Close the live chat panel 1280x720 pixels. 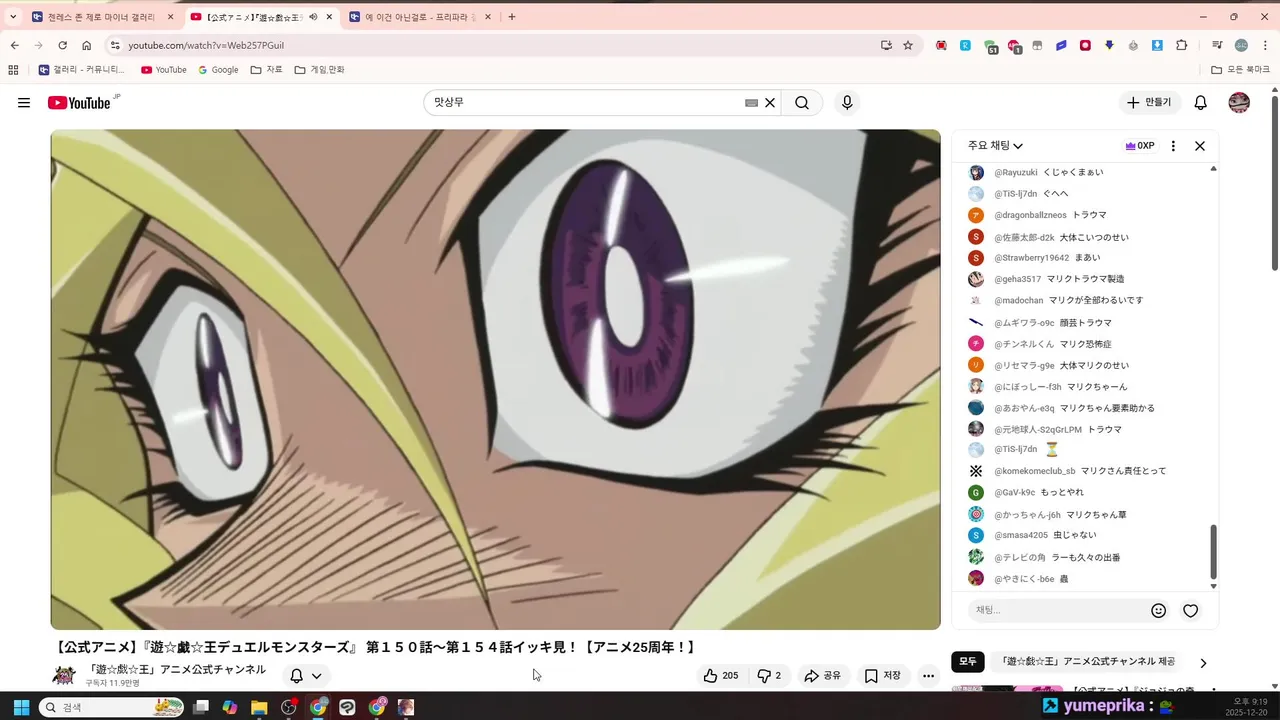point(1200,146)
